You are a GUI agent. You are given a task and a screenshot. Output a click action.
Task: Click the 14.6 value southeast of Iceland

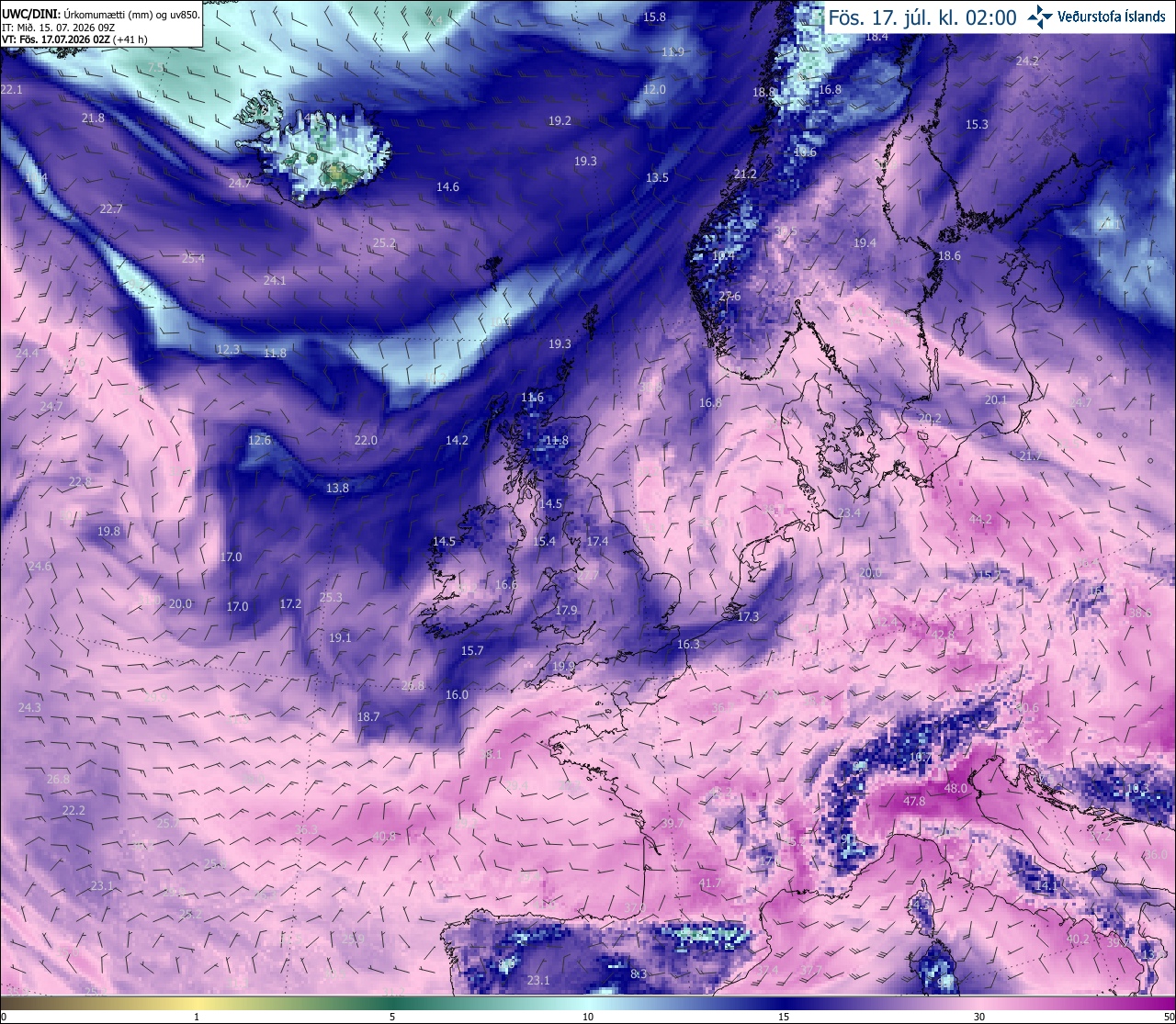447,186
